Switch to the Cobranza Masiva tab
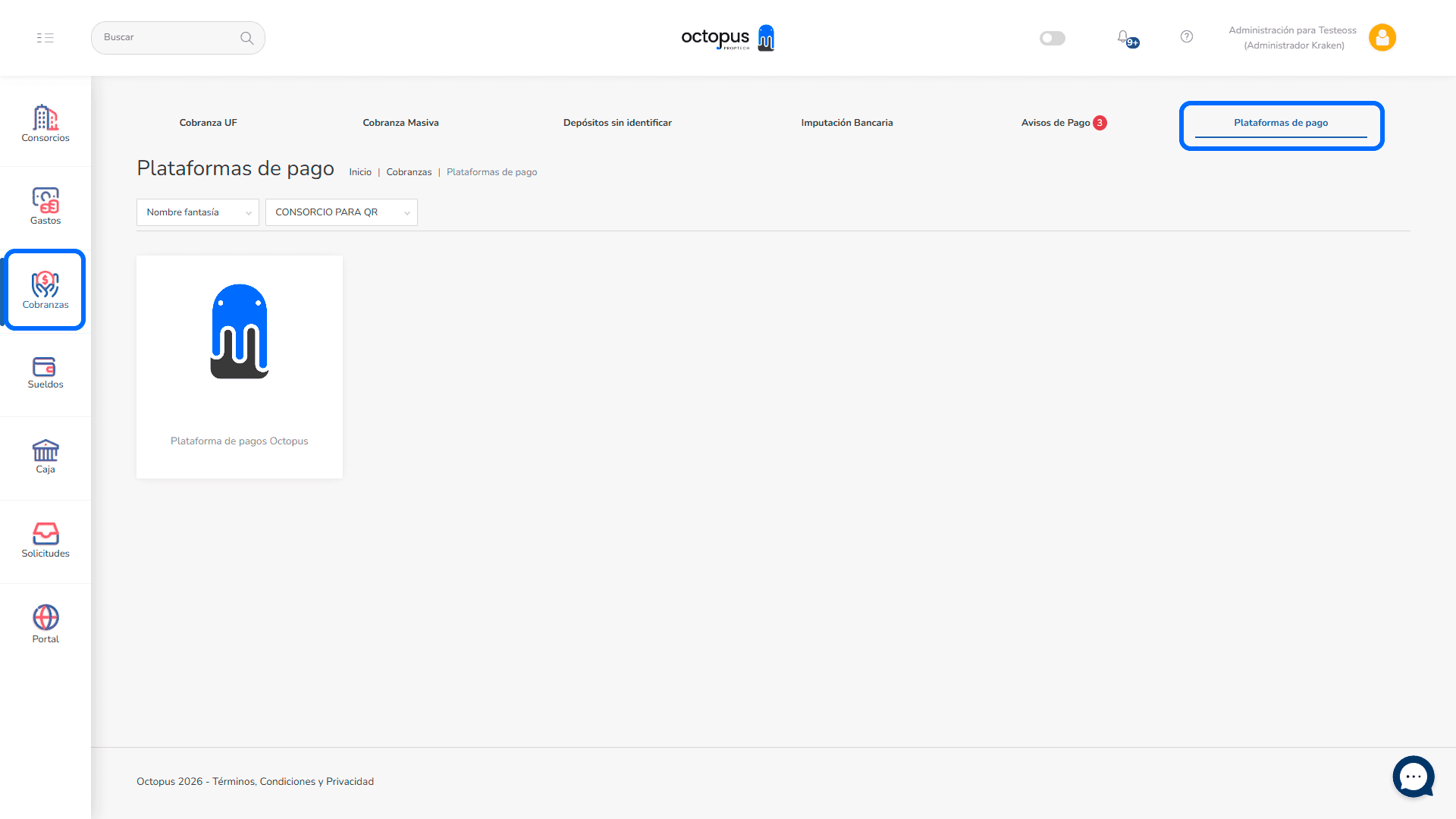The image size is (1456, 819). click(x=400, y=123)
